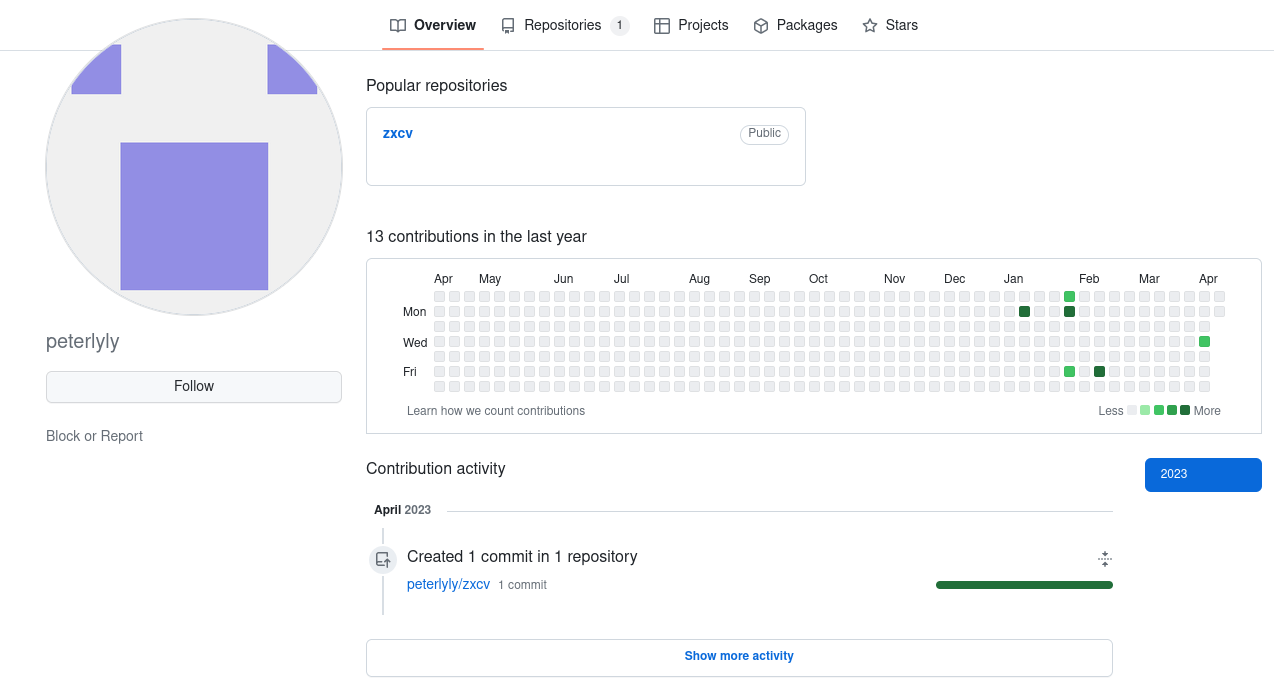Open the zxcv popular repository

[398, 133]
